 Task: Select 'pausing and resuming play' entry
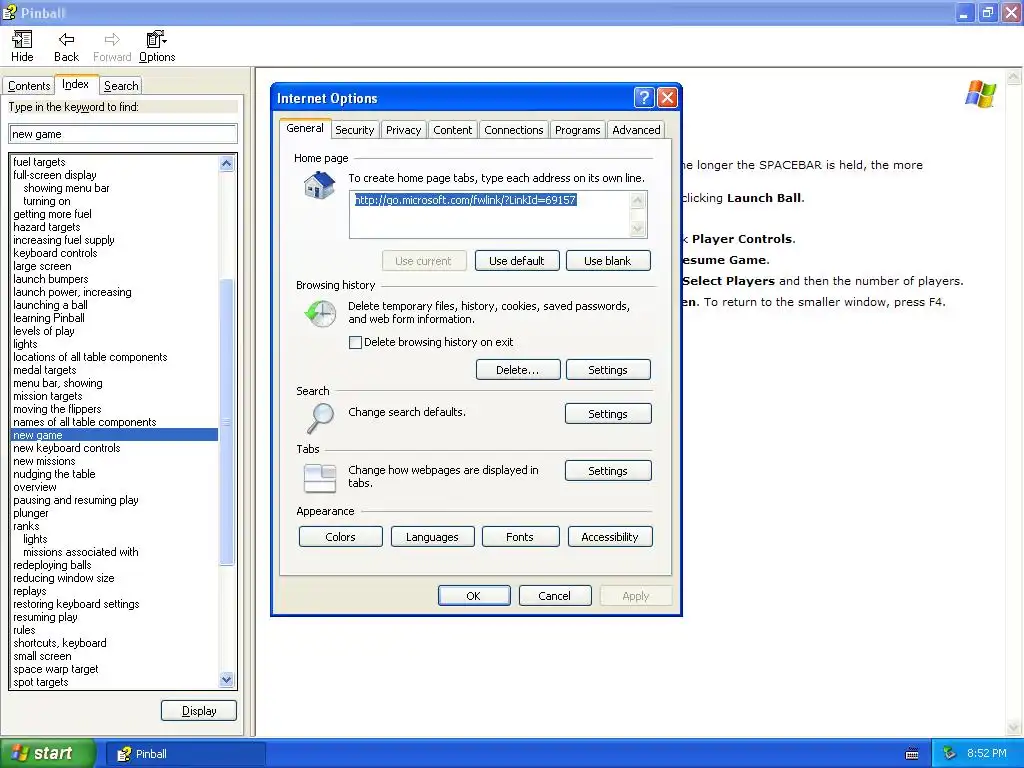point(76,500)
